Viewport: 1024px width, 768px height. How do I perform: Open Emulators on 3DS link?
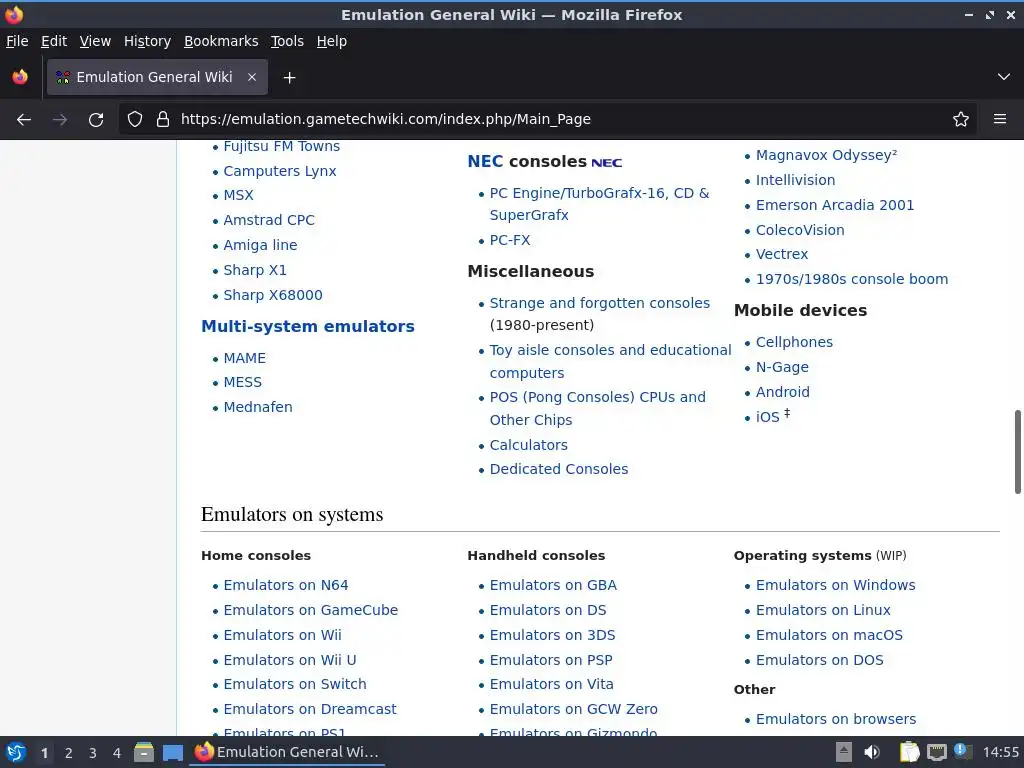point(552,635)
